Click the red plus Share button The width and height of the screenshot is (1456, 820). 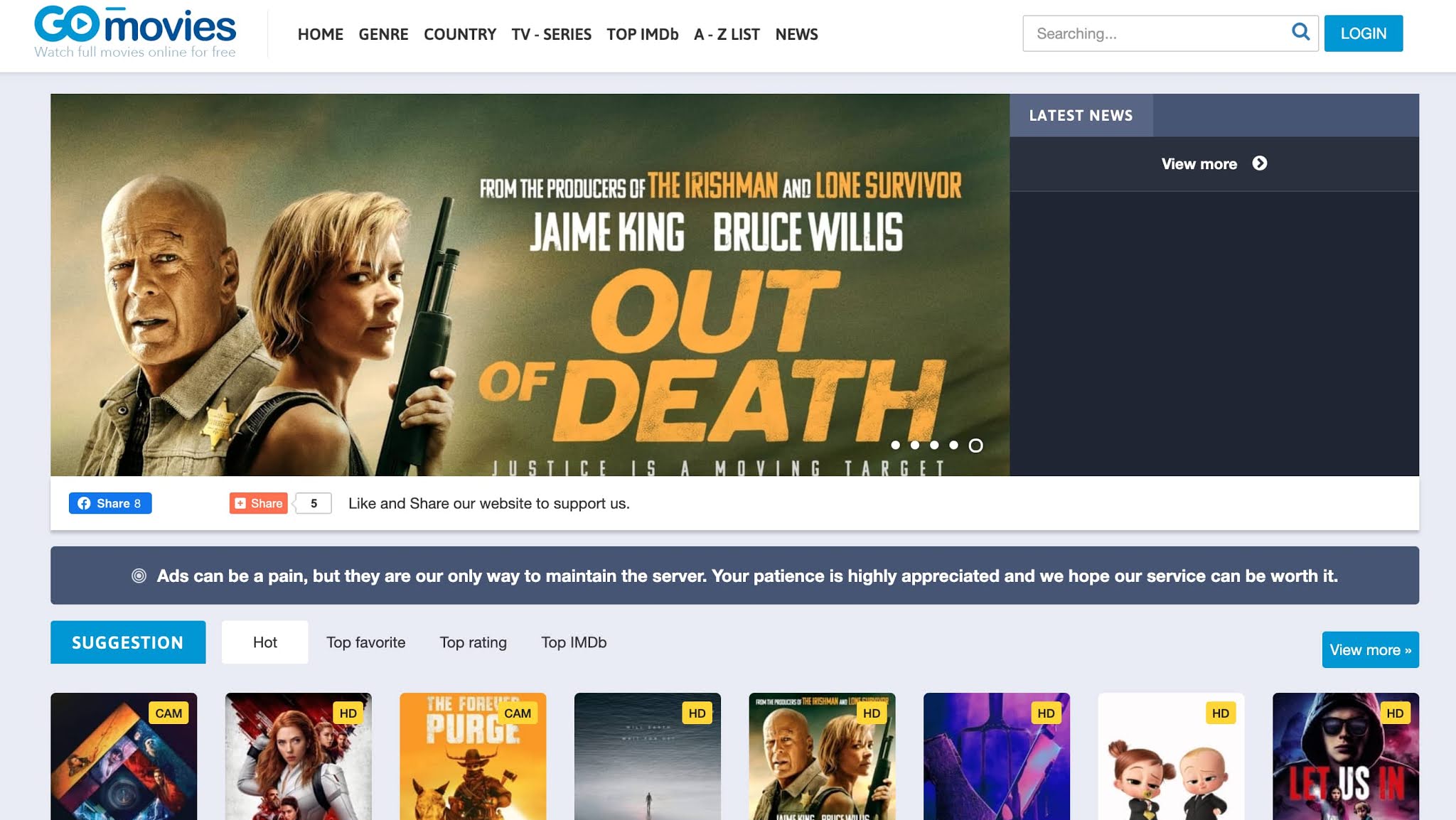tap(259, 503)
